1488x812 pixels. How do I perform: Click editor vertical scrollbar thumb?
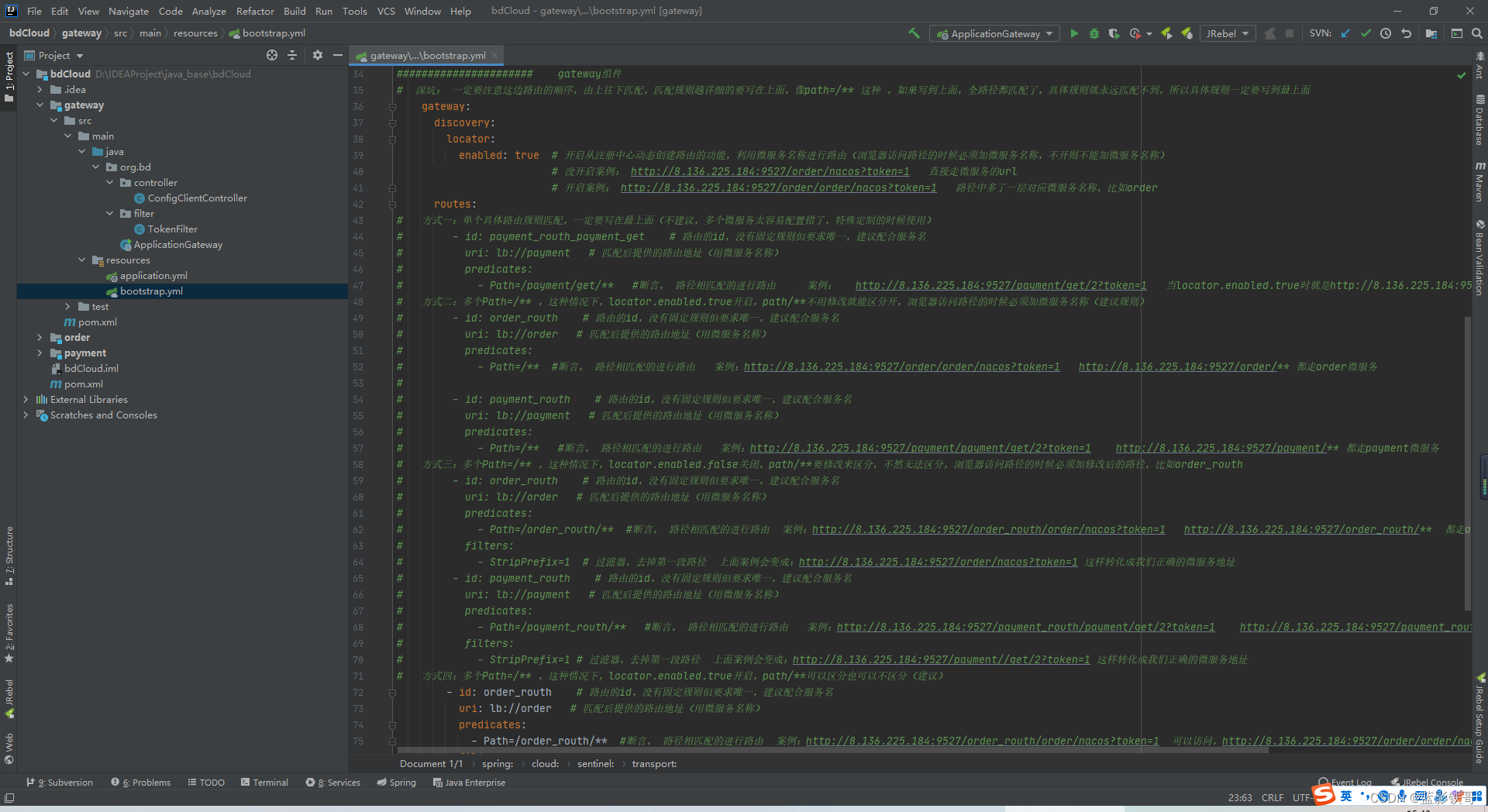coord(1467,463)
